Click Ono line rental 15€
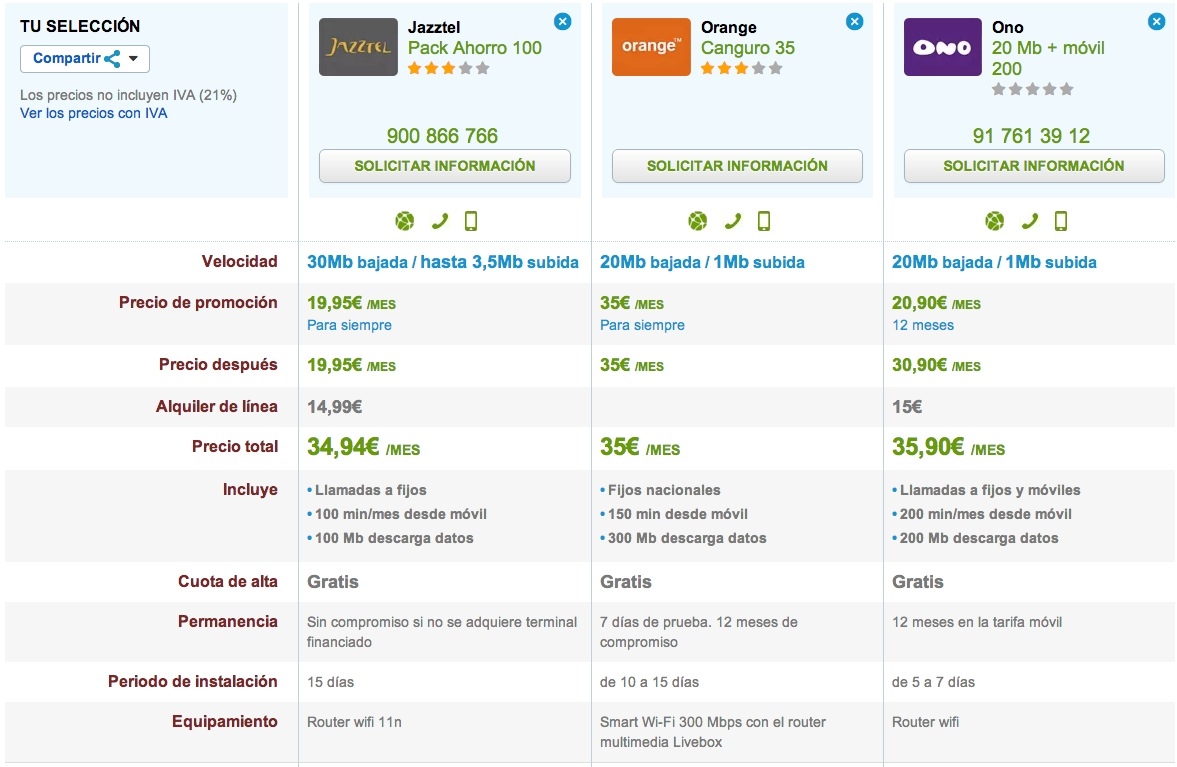 [907, 407]
